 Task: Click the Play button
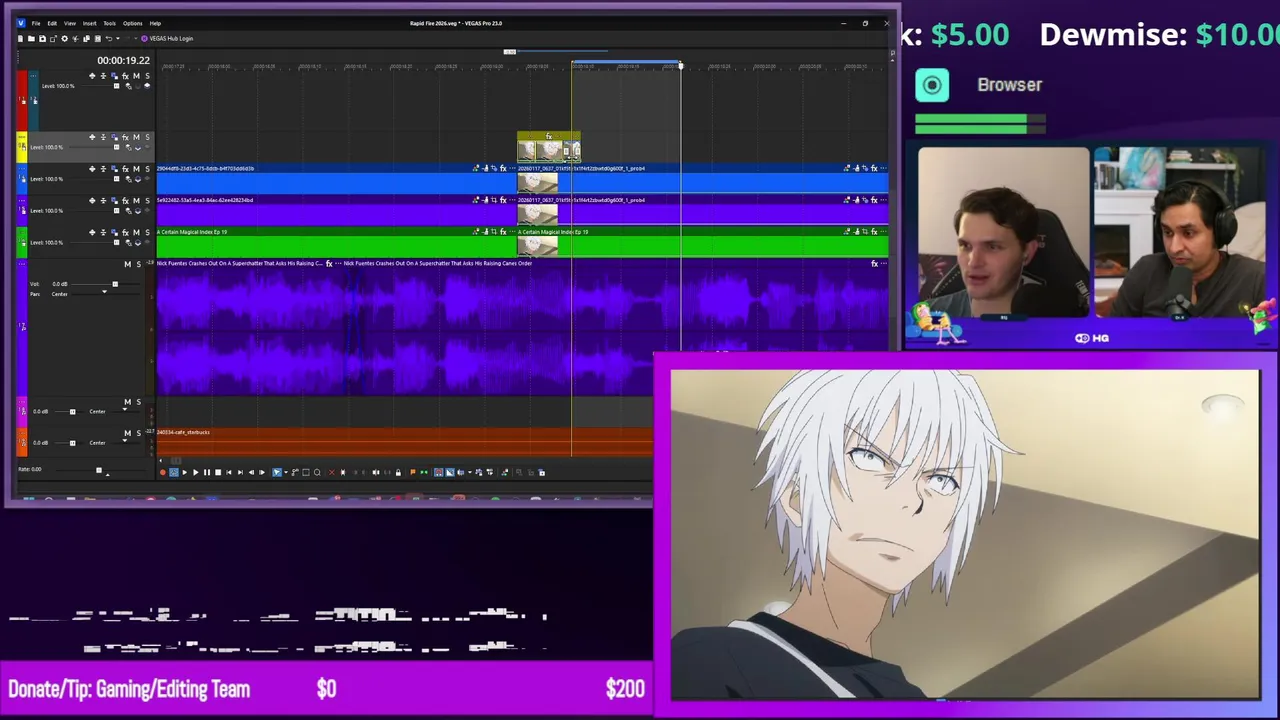tap(196, 472)
